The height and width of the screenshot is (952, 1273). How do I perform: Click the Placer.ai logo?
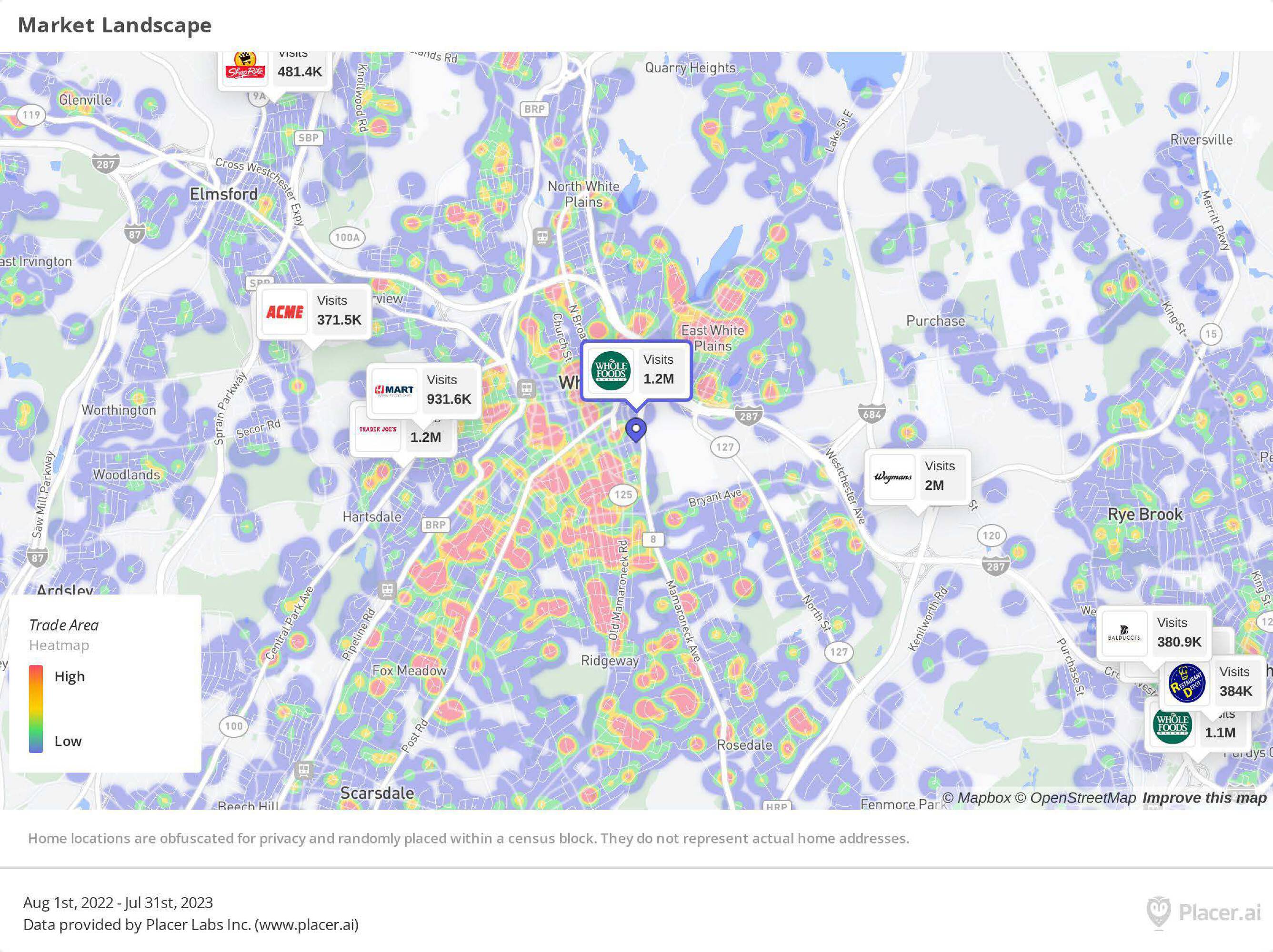coord(1204,913)
